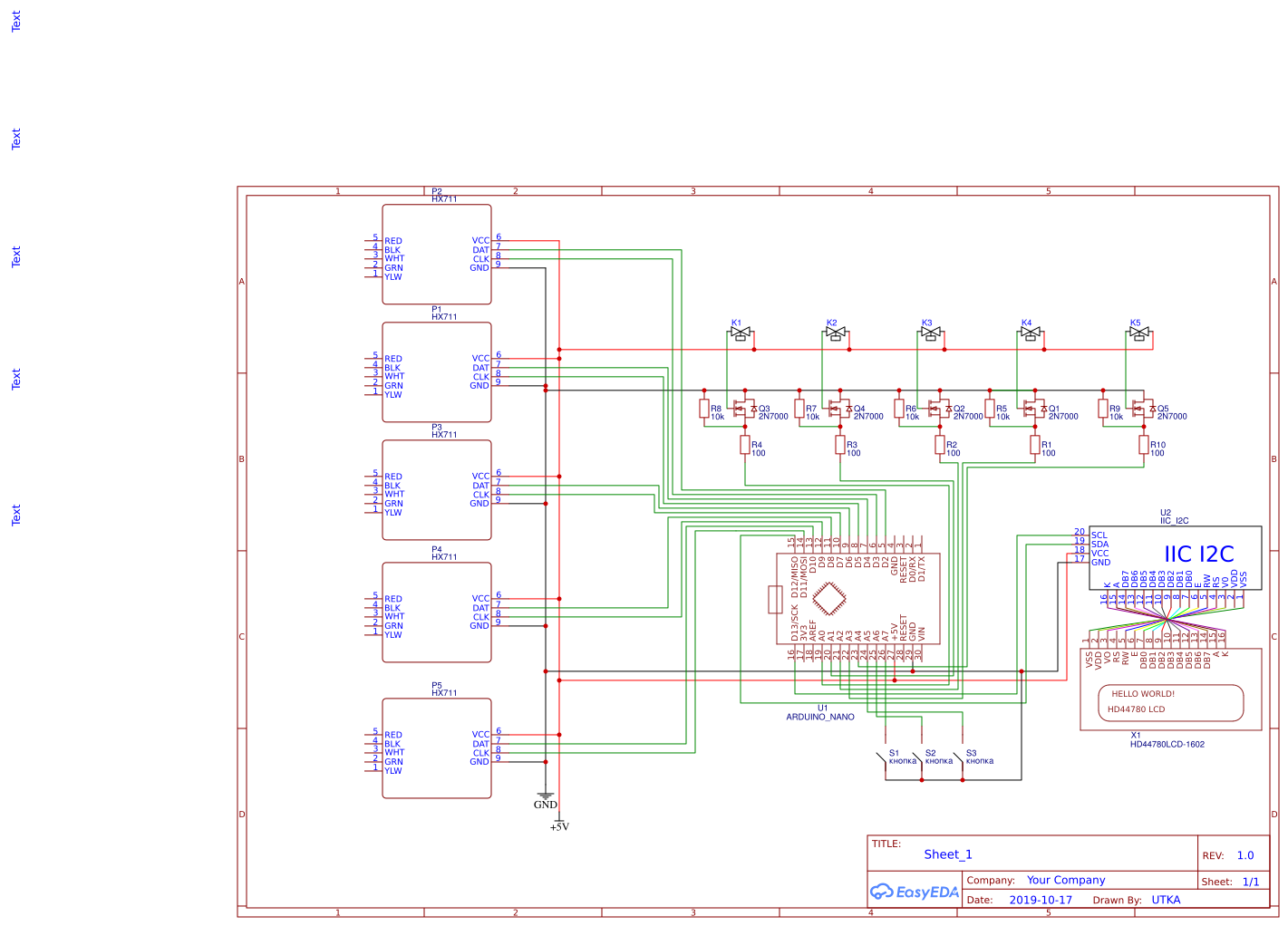
Task: Click resistor R3 100 symbol
Action: [840, 445]
